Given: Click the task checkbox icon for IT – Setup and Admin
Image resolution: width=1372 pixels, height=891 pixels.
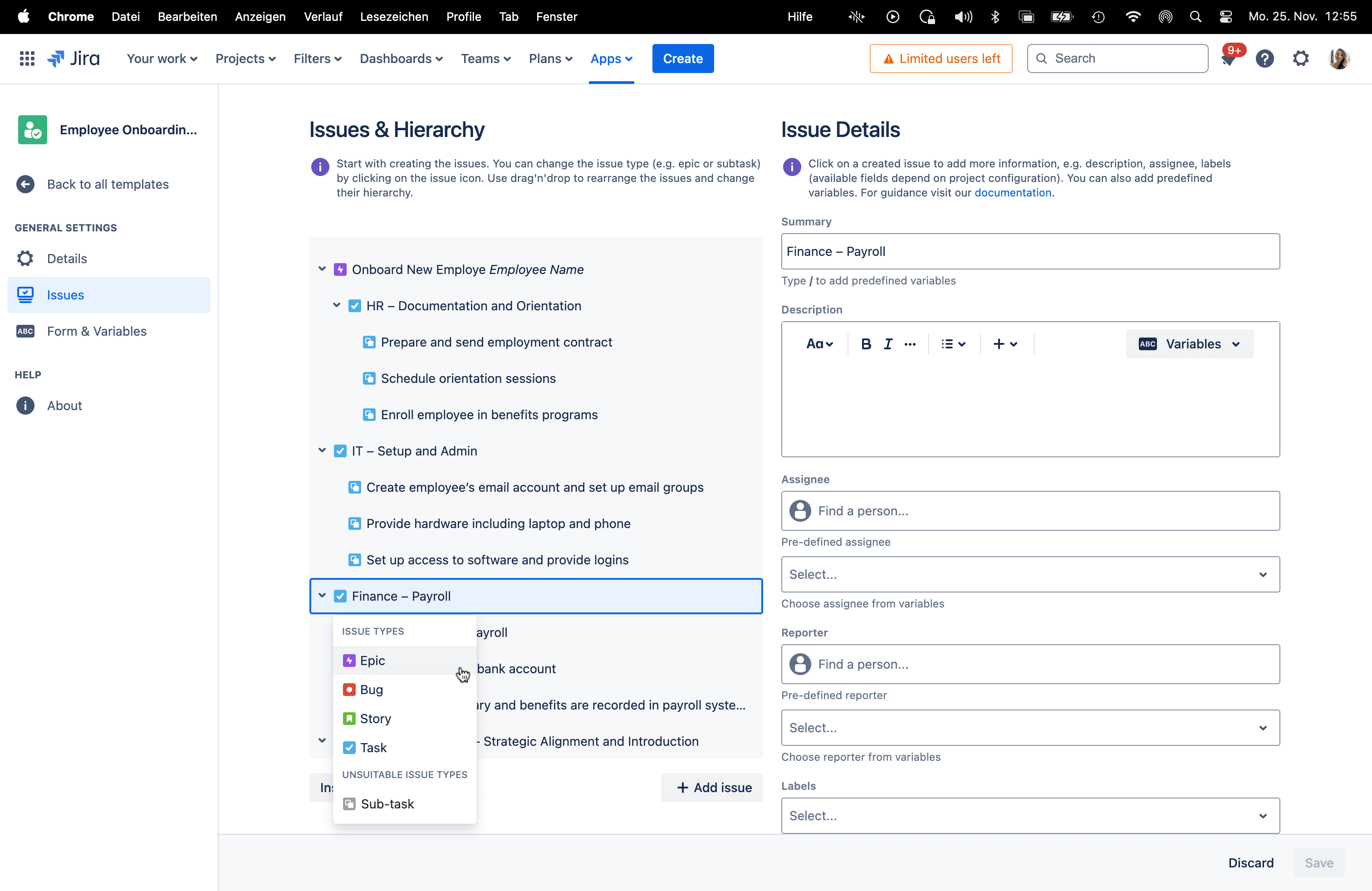Looking at the screenshot, I should (x=340, y=450).
